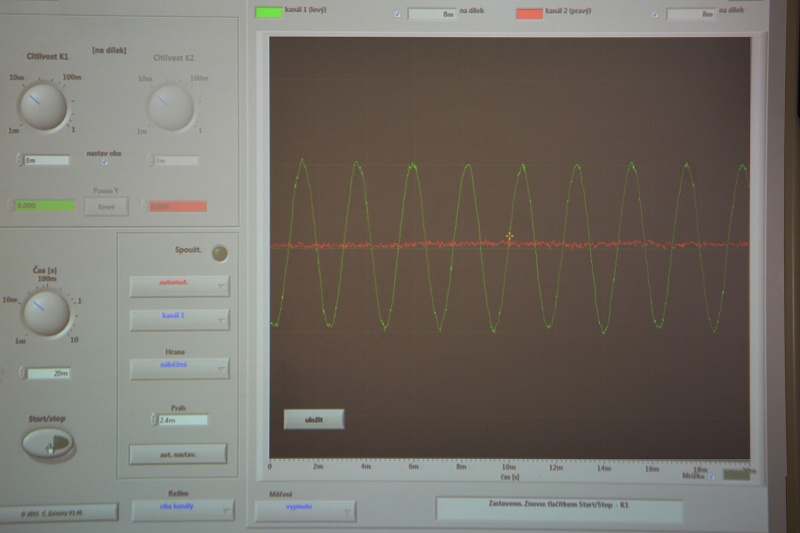
Task: Click the stepper beside green offset 0.000
Action: (x=11, y=206)
